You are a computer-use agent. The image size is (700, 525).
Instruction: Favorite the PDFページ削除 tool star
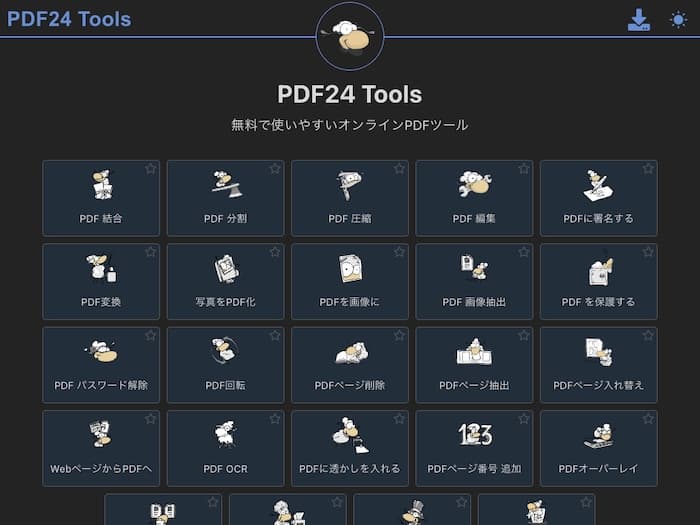(x=399, y=336)
